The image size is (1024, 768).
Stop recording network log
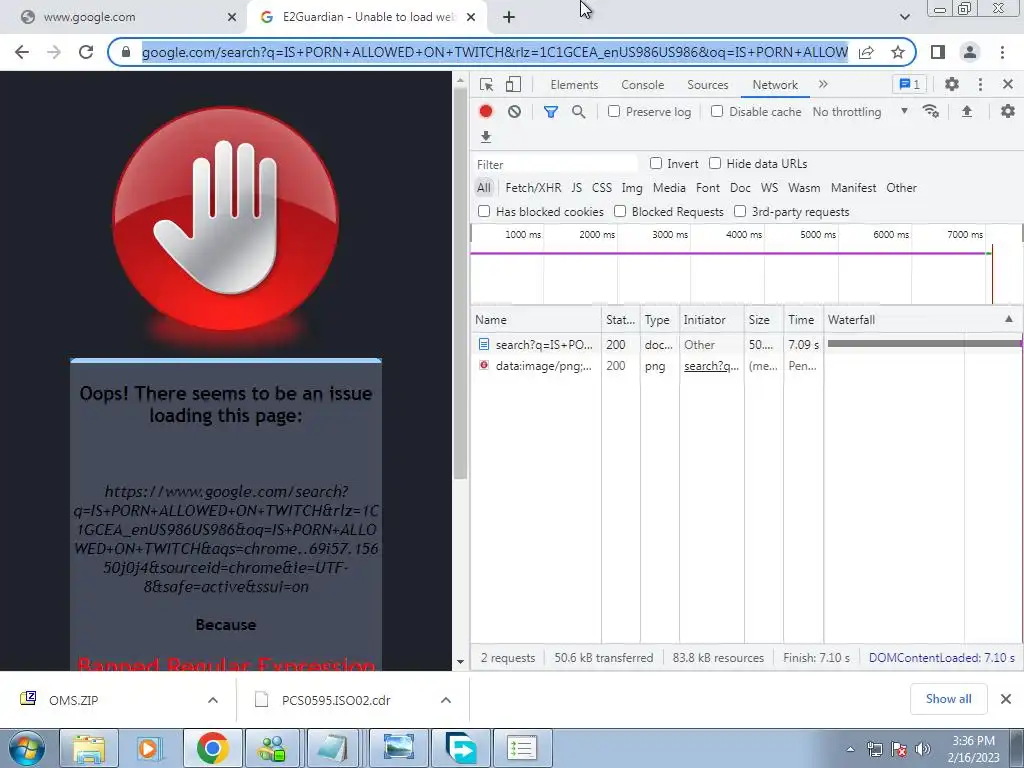(x=486, y=112)
